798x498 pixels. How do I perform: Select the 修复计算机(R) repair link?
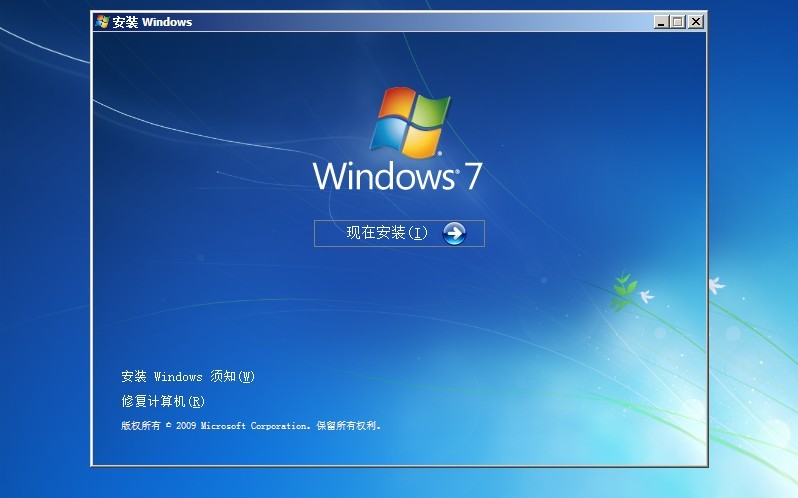coord(163,401)
